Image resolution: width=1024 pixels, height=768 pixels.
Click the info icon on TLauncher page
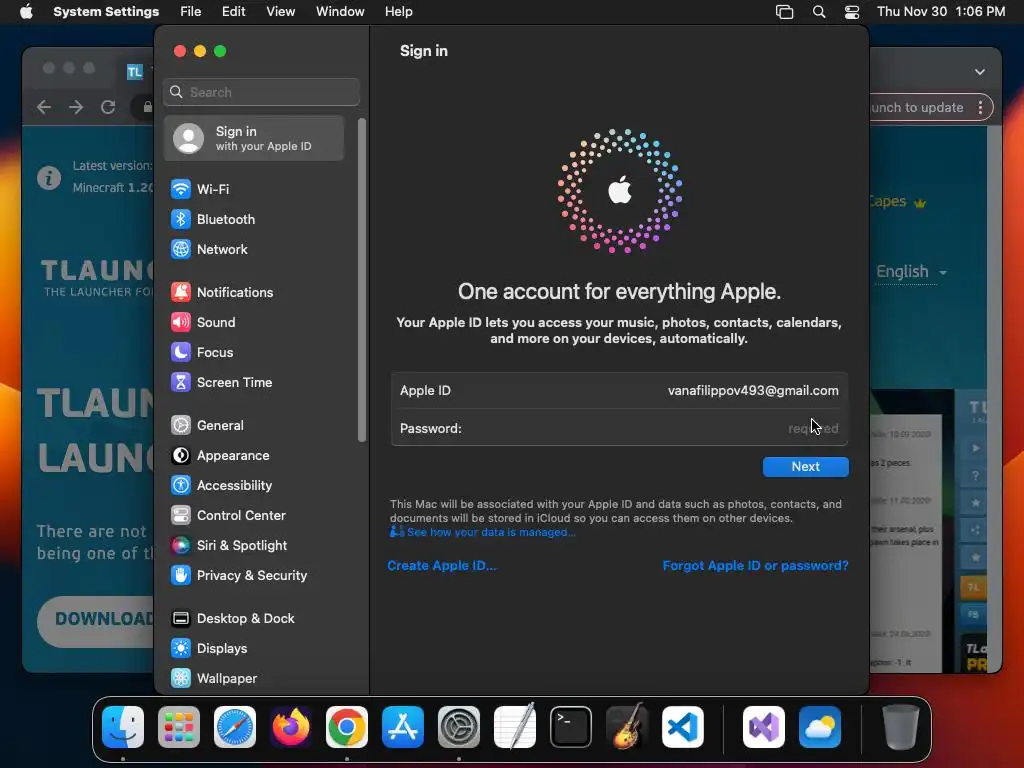click(x=49, y=177)
